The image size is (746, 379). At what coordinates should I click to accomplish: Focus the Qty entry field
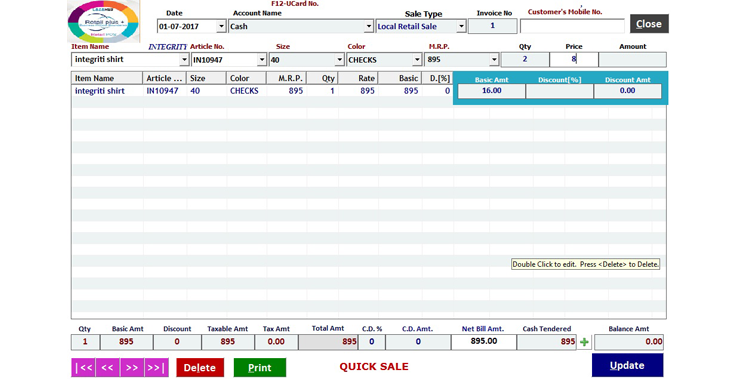coord(525,59)
